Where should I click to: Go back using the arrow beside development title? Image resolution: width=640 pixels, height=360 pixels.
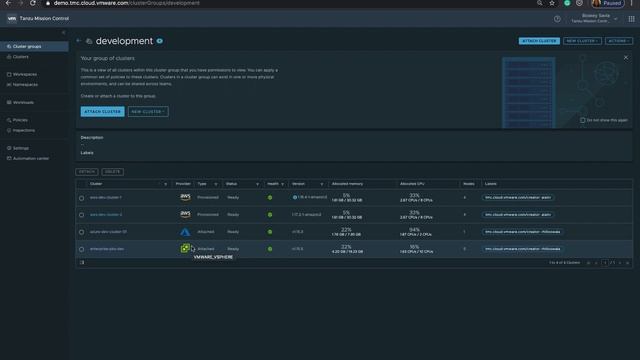point(78,41)
